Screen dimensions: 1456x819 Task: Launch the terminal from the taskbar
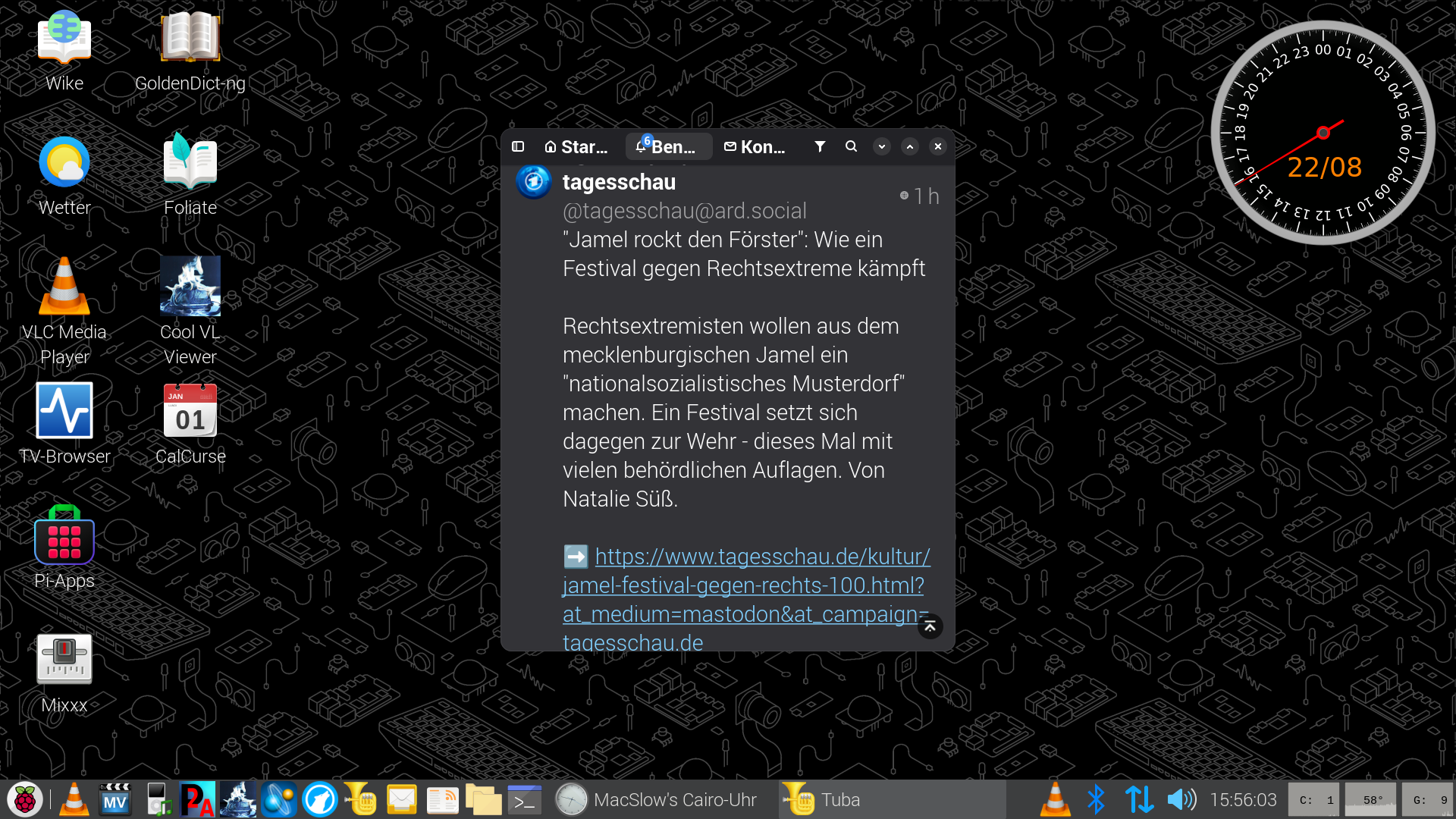tap(524, 799)
